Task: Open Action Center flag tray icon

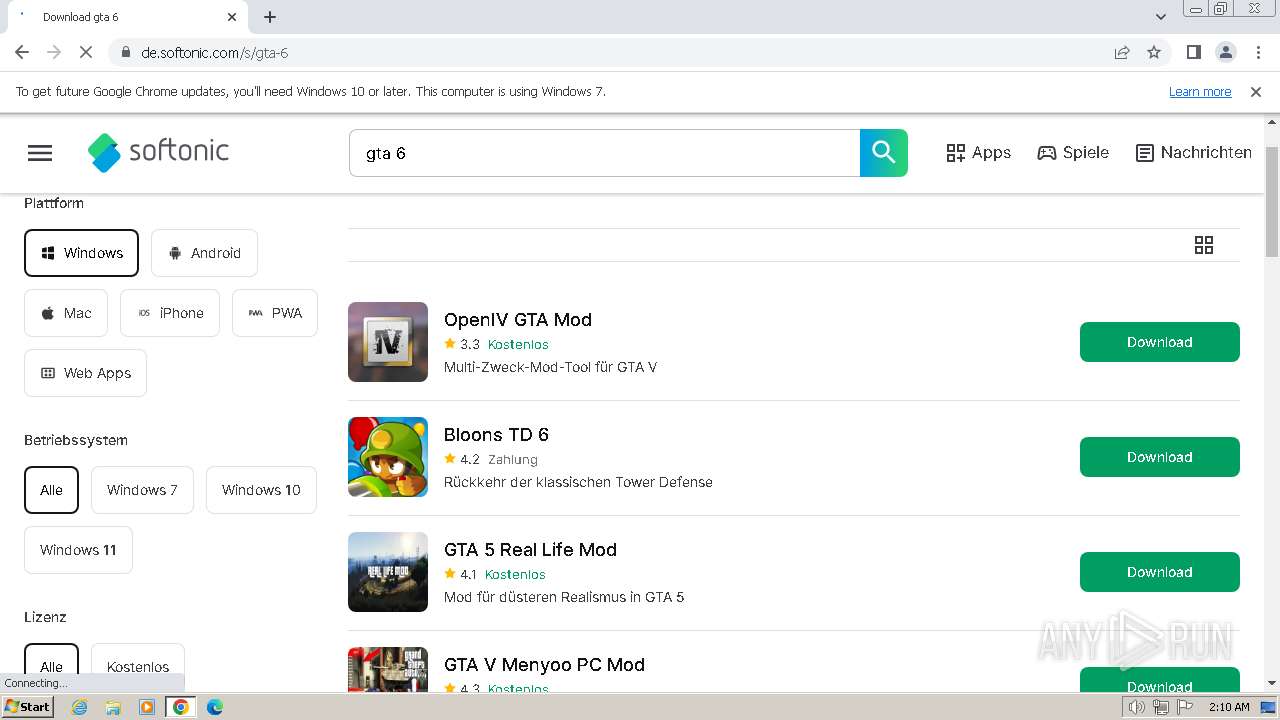Action: point(1185,707)
